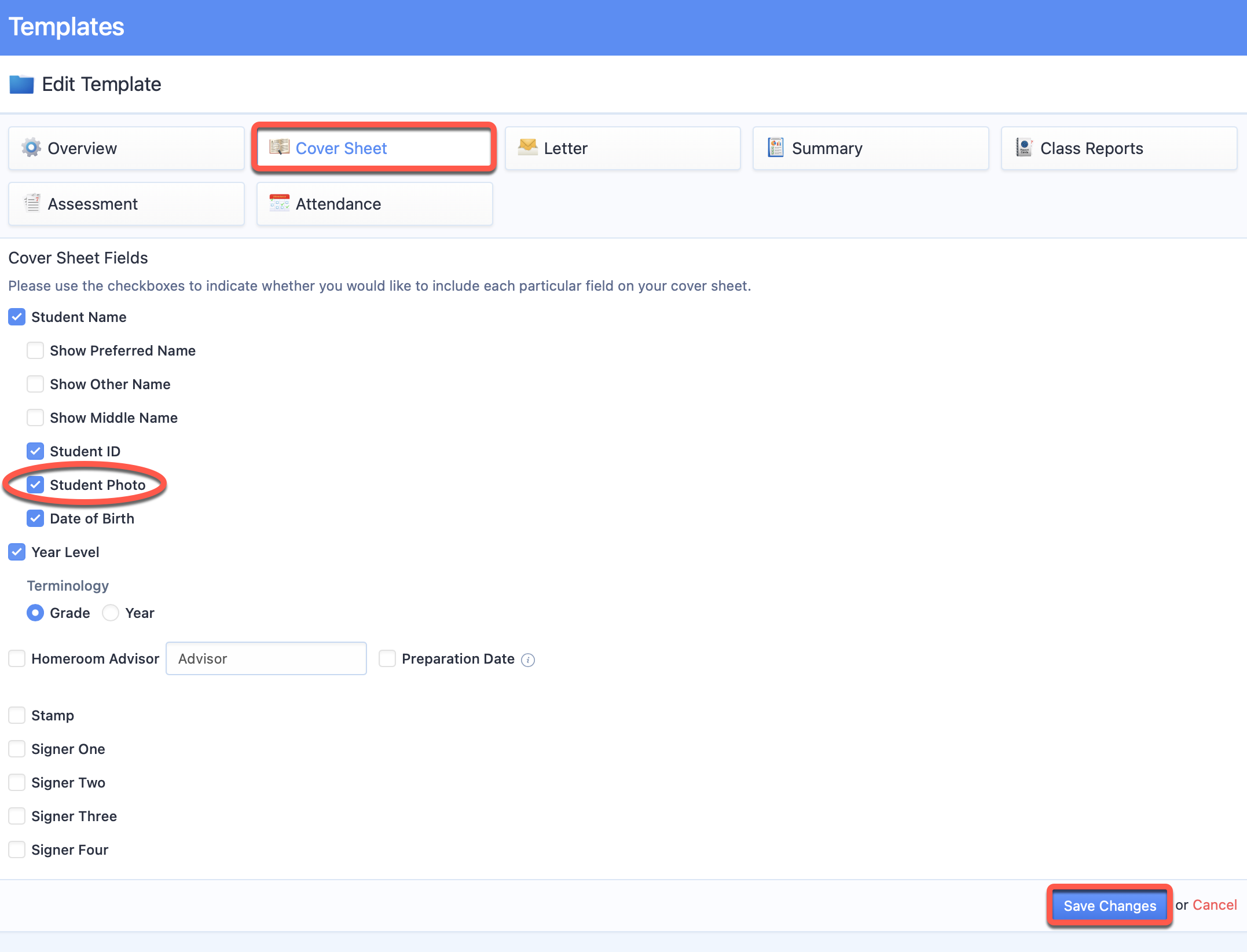Click the Assessment checklist icon
The image size is (1247, 952).
click(32, 203)
